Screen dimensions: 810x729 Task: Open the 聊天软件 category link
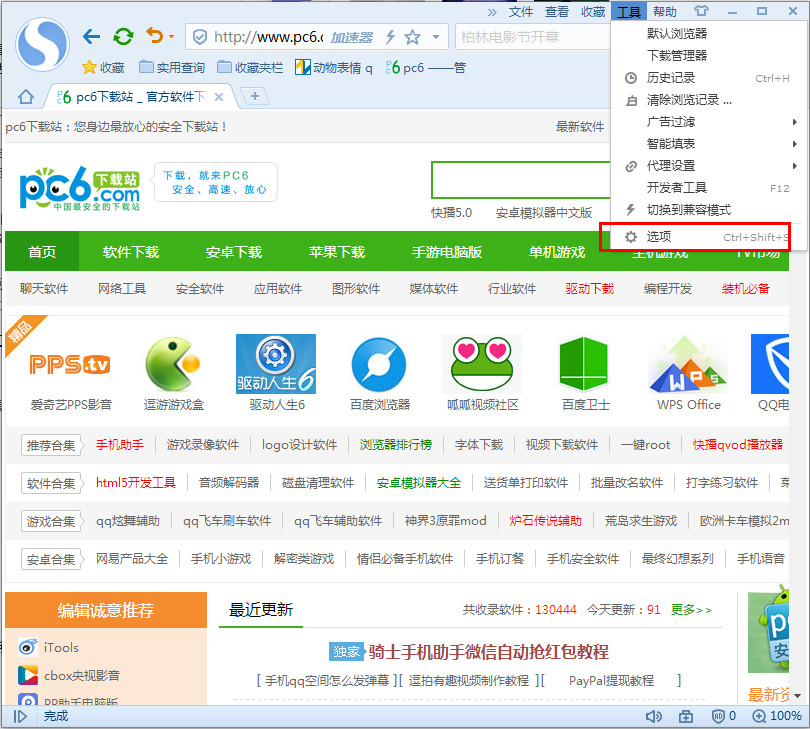pyautogui.click(x=44, y=289)
